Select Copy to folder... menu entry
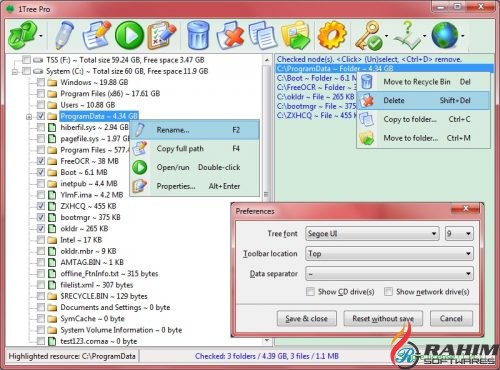 coord(423,119)
